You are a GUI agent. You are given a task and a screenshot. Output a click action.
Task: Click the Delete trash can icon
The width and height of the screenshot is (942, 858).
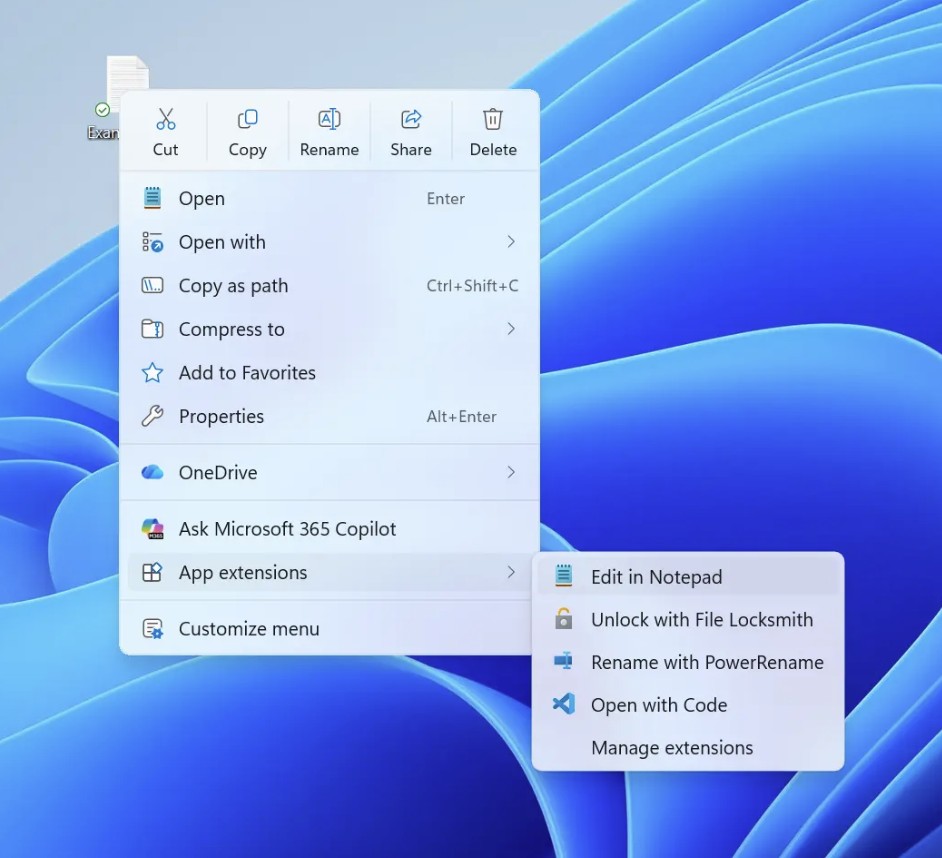coord(493,119)
